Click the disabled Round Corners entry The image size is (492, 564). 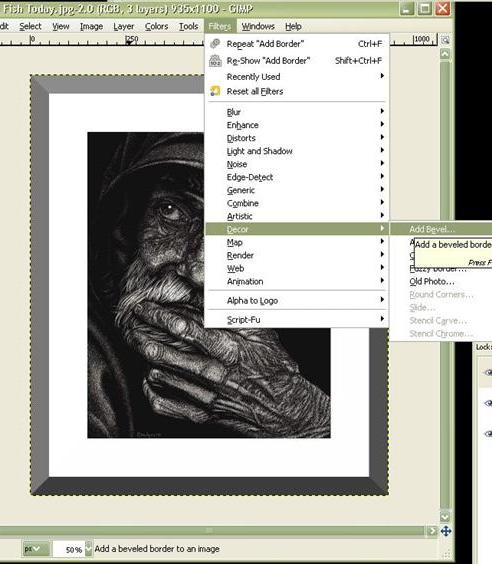[441, 294]
